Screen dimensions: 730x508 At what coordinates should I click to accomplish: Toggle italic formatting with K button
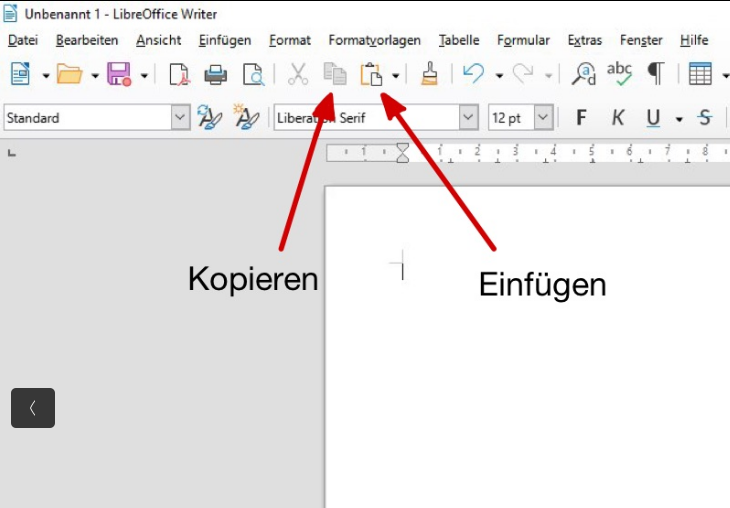pos(618,118)
